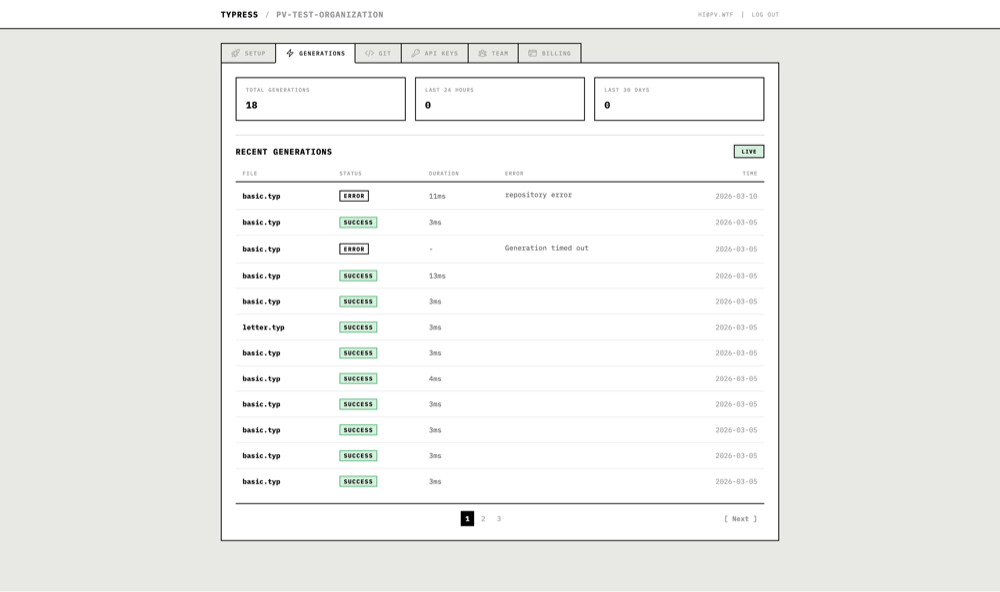The height and width of the screenshot is (592, 1000).
Task: Click the 13ms duration value
Action: point(438,276)
